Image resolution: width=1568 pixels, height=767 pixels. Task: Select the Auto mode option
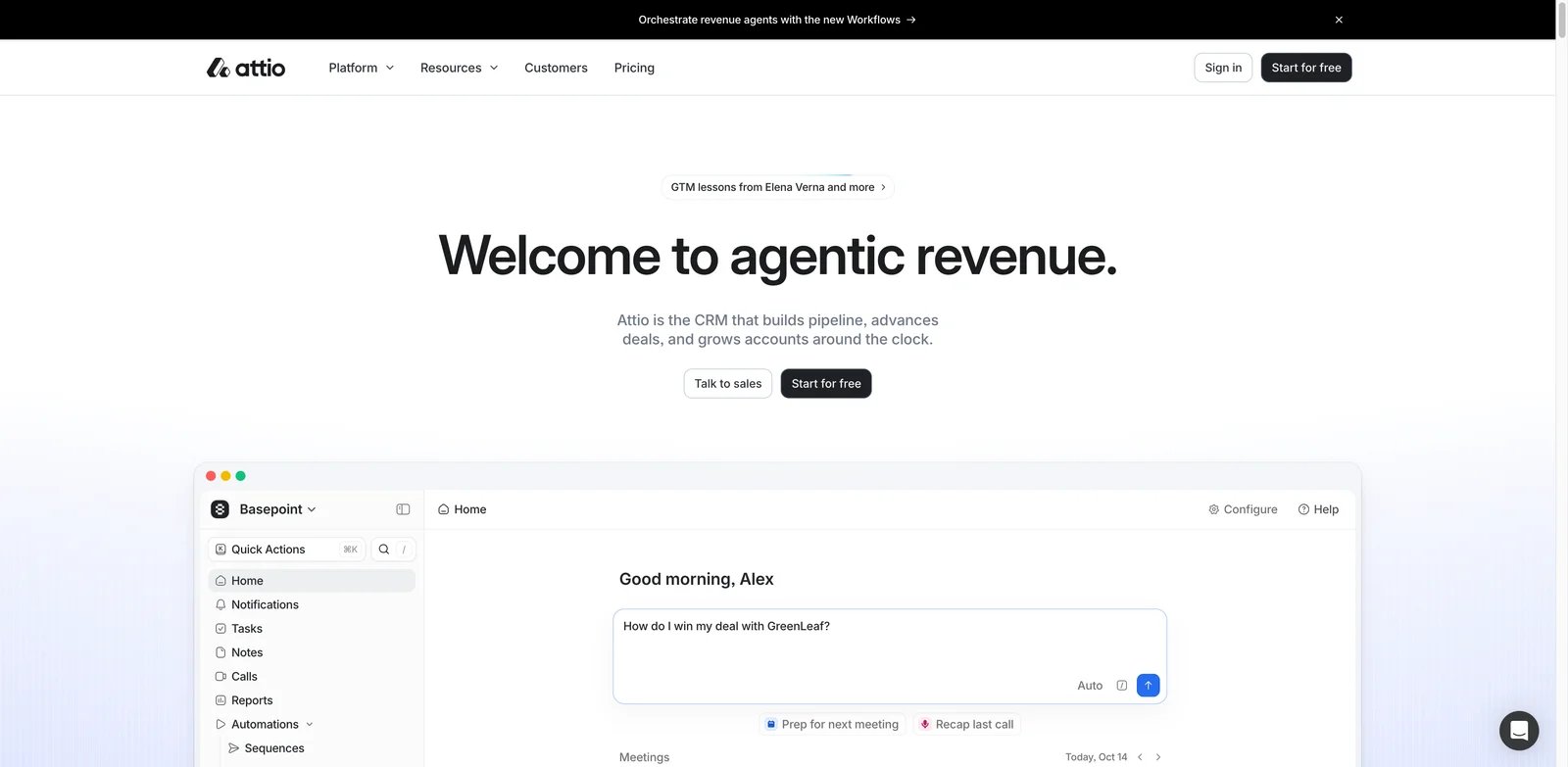(x=1090, y=686)
